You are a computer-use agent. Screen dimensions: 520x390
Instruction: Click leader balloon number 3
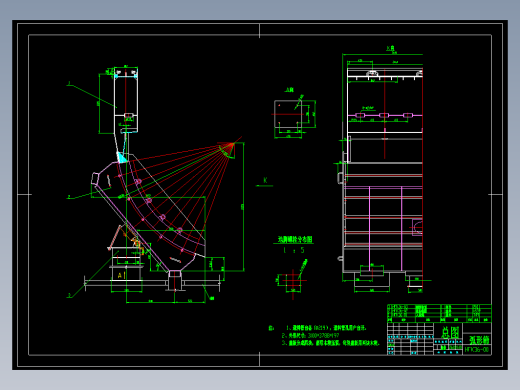point(69,295)
